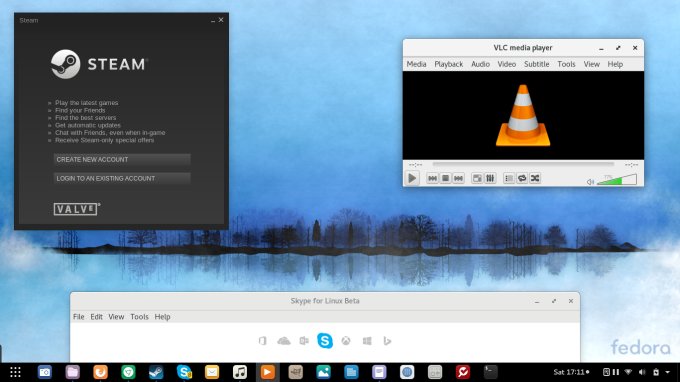Open the red tweak tool in taskbar
This screenshot has height=382, width=680.
click(x=463, y=372)
